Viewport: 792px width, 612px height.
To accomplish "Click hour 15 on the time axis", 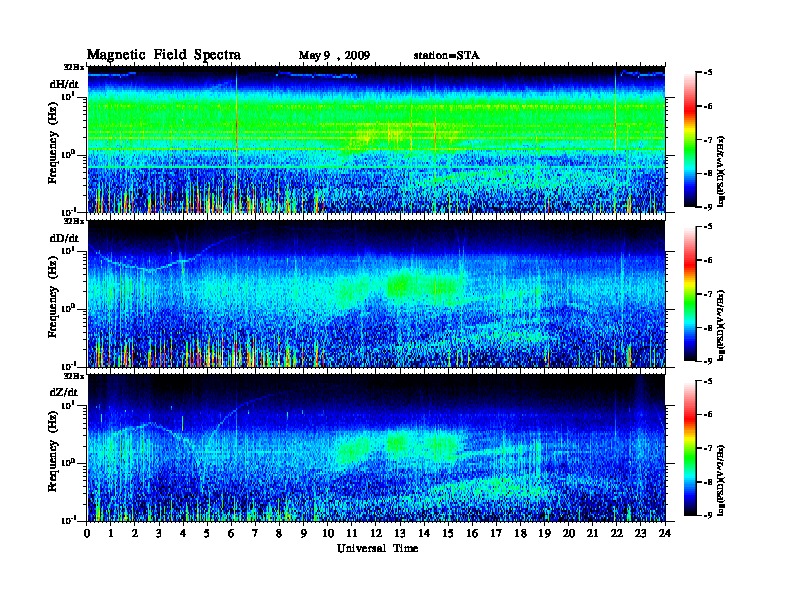I will 448,534.
